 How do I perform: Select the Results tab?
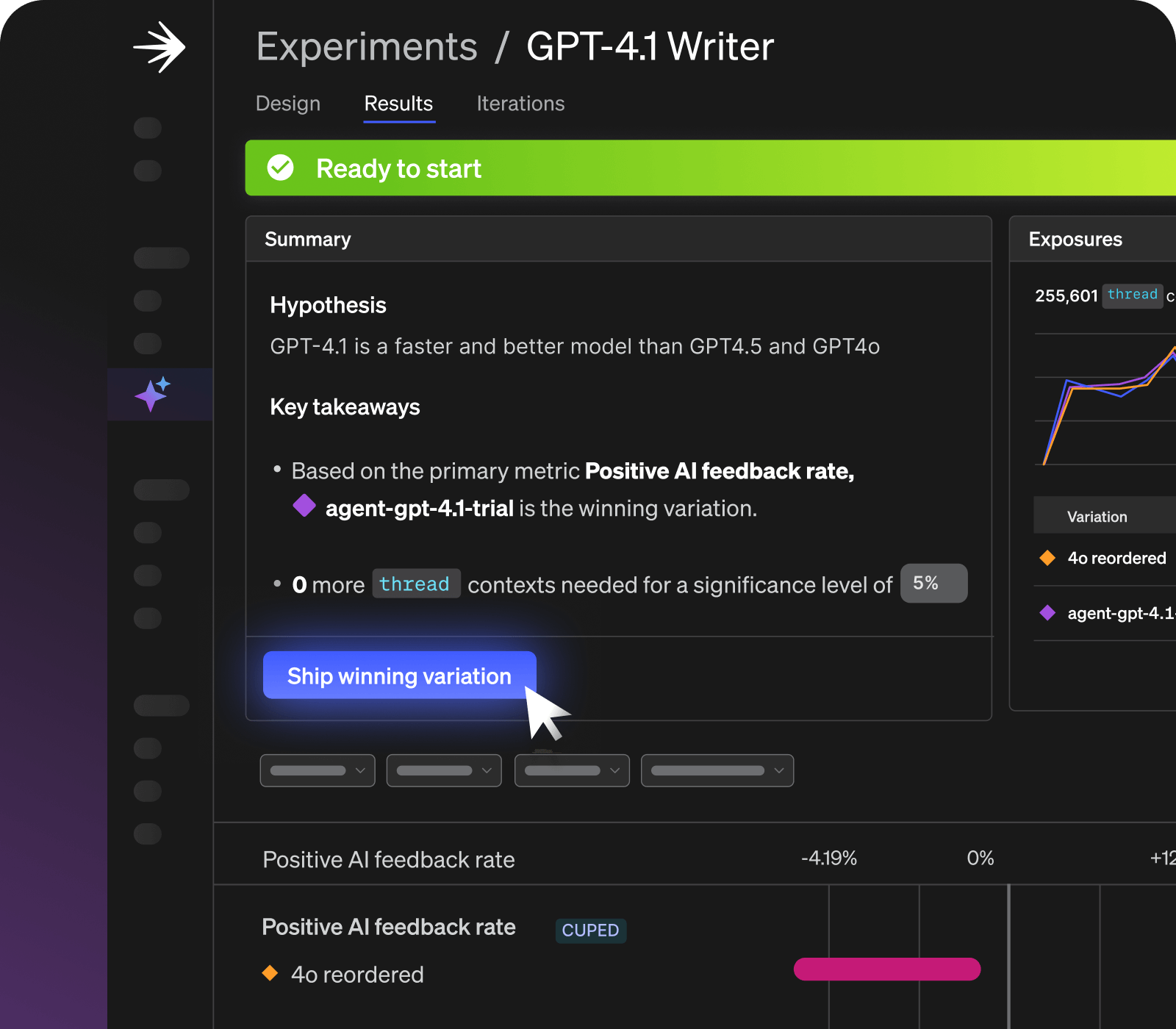click(x=399, y=104)
